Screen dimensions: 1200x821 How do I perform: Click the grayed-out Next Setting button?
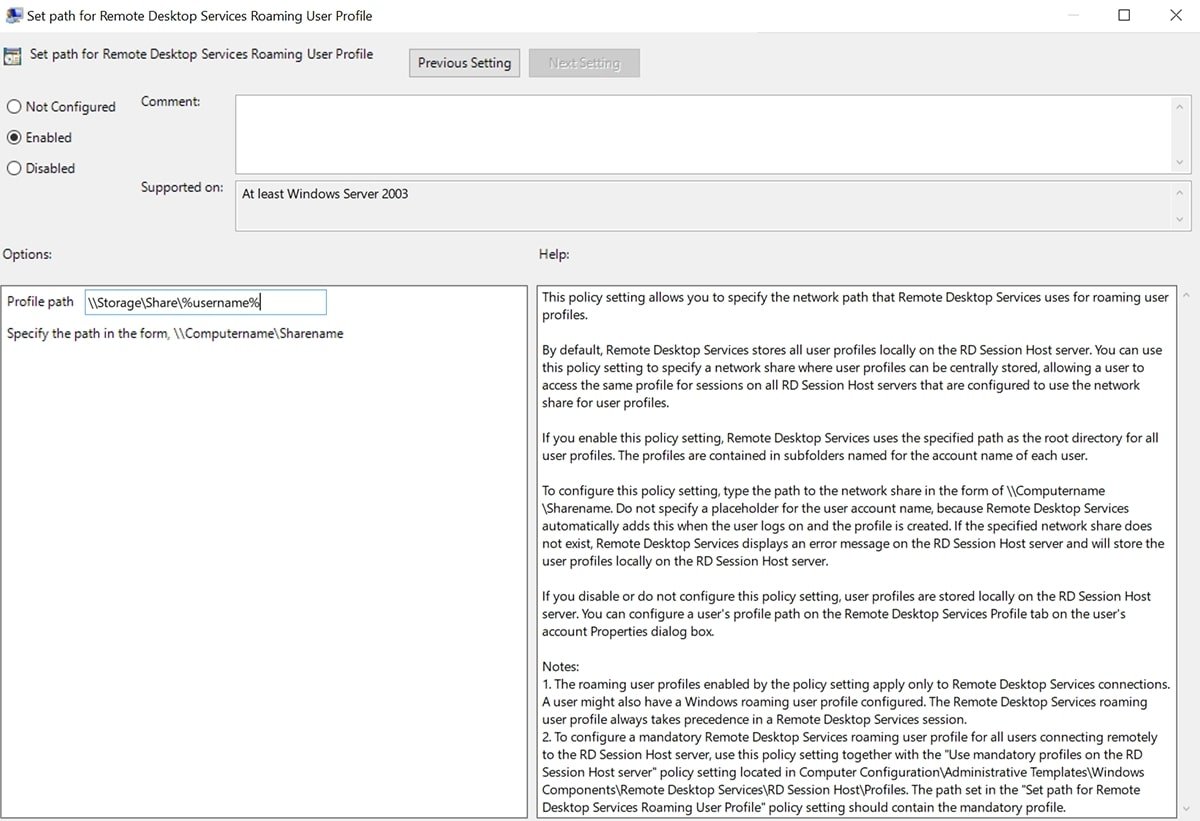coord(584,62)
